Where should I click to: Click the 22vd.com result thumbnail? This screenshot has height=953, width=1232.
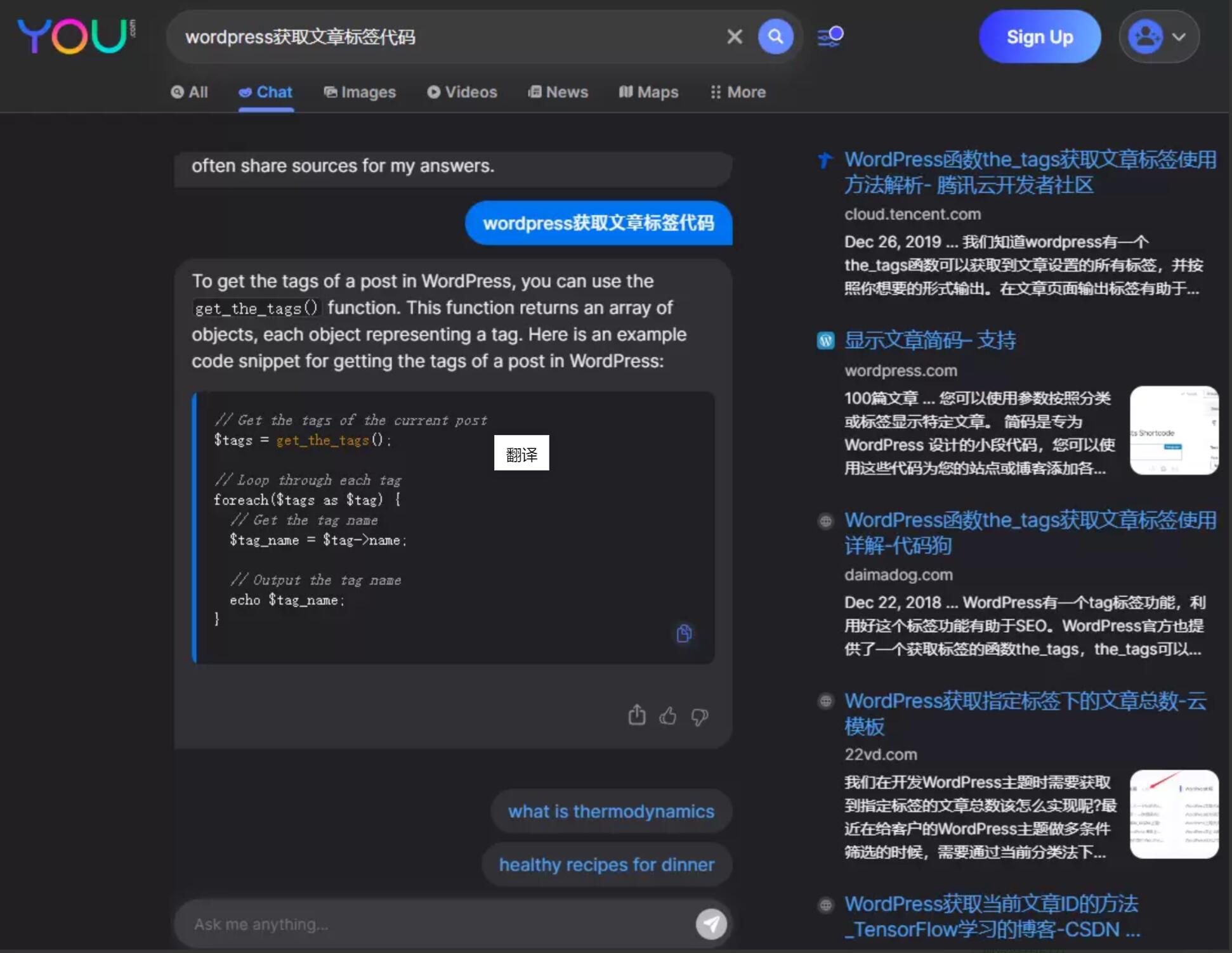point(1174,814)
